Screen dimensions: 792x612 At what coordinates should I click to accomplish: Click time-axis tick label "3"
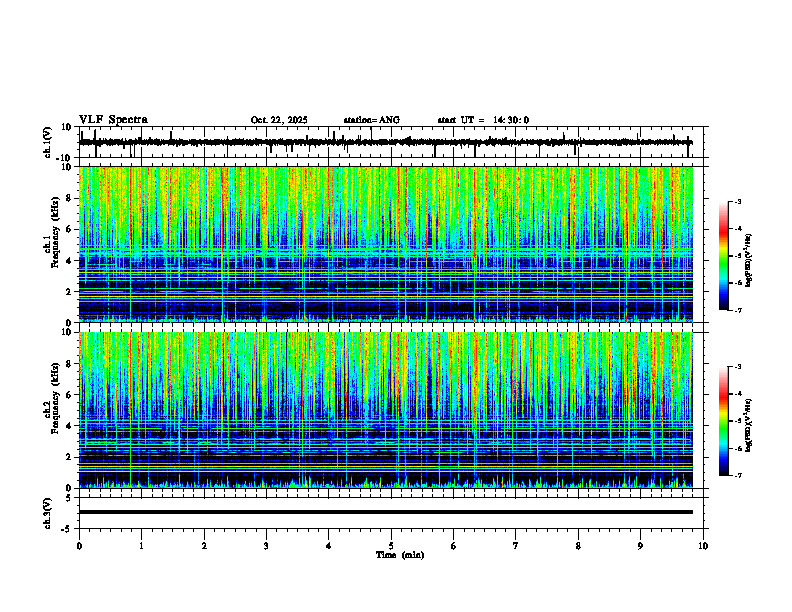coord(266,546)
